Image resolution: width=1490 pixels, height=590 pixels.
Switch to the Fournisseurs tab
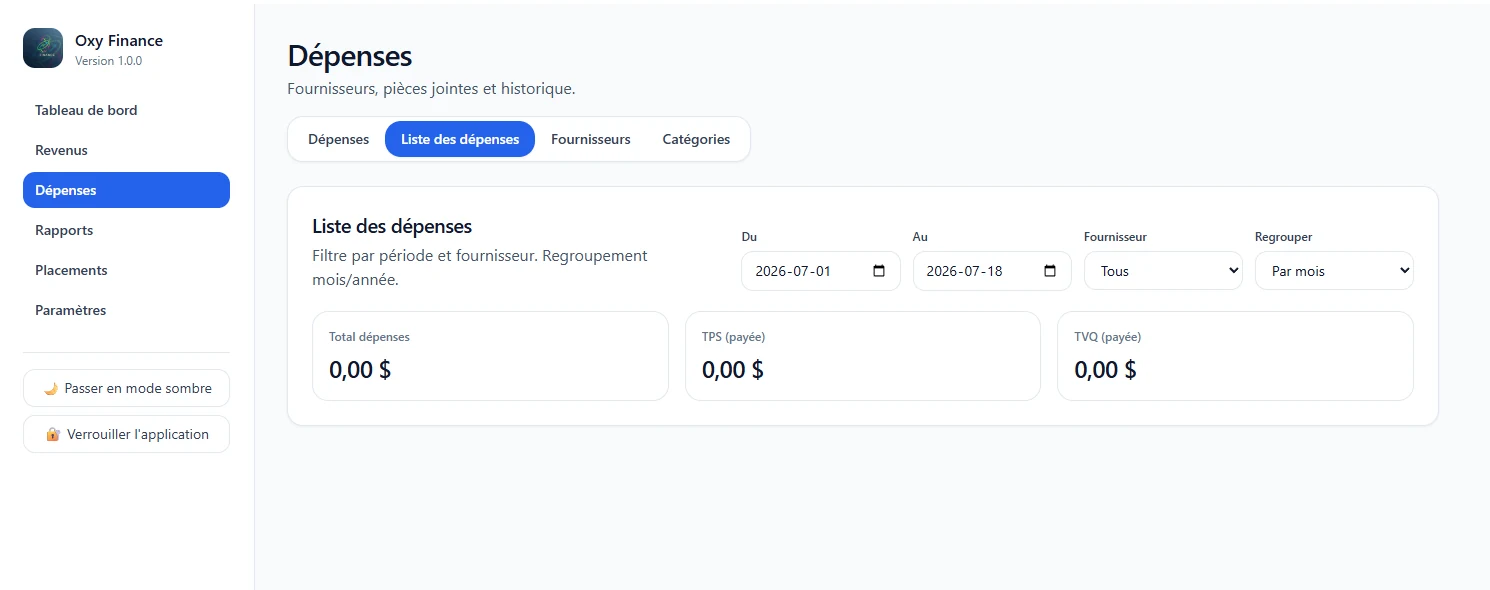(591, 139)
